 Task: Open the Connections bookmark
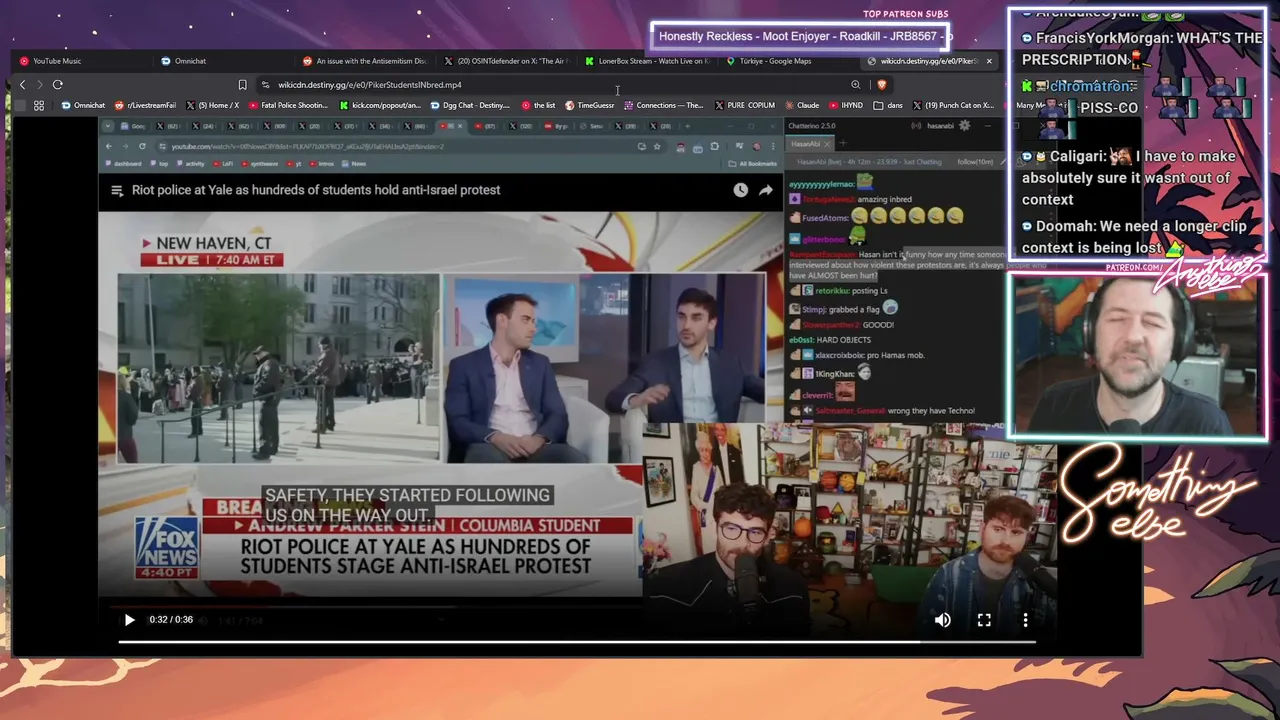coord(664,105)
